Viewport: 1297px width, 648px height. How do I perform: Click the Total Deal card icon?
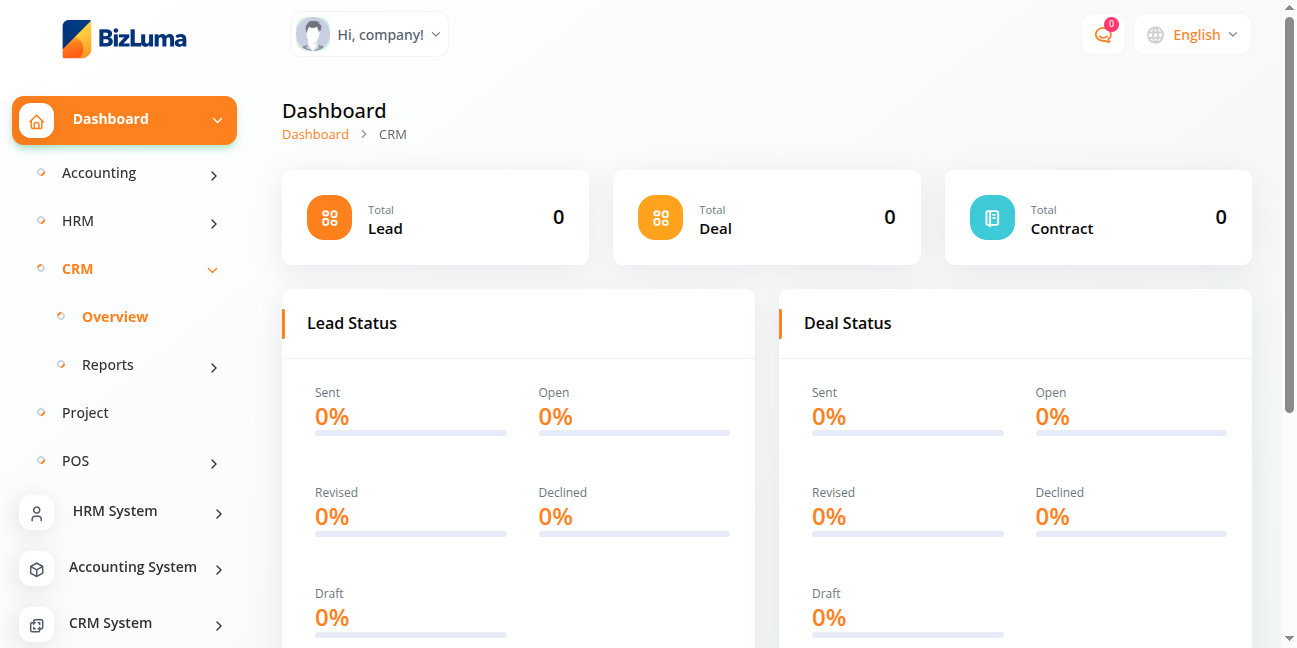(660, 218)
